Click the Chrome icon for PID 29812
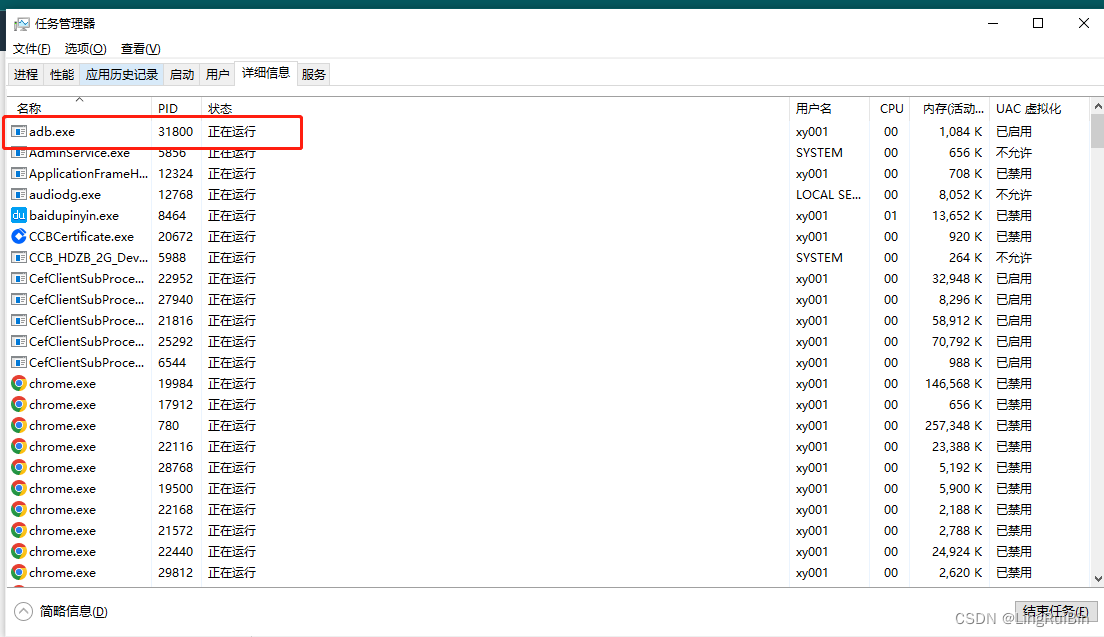Viewport: 1104px width, 637px height. point(19,572)
